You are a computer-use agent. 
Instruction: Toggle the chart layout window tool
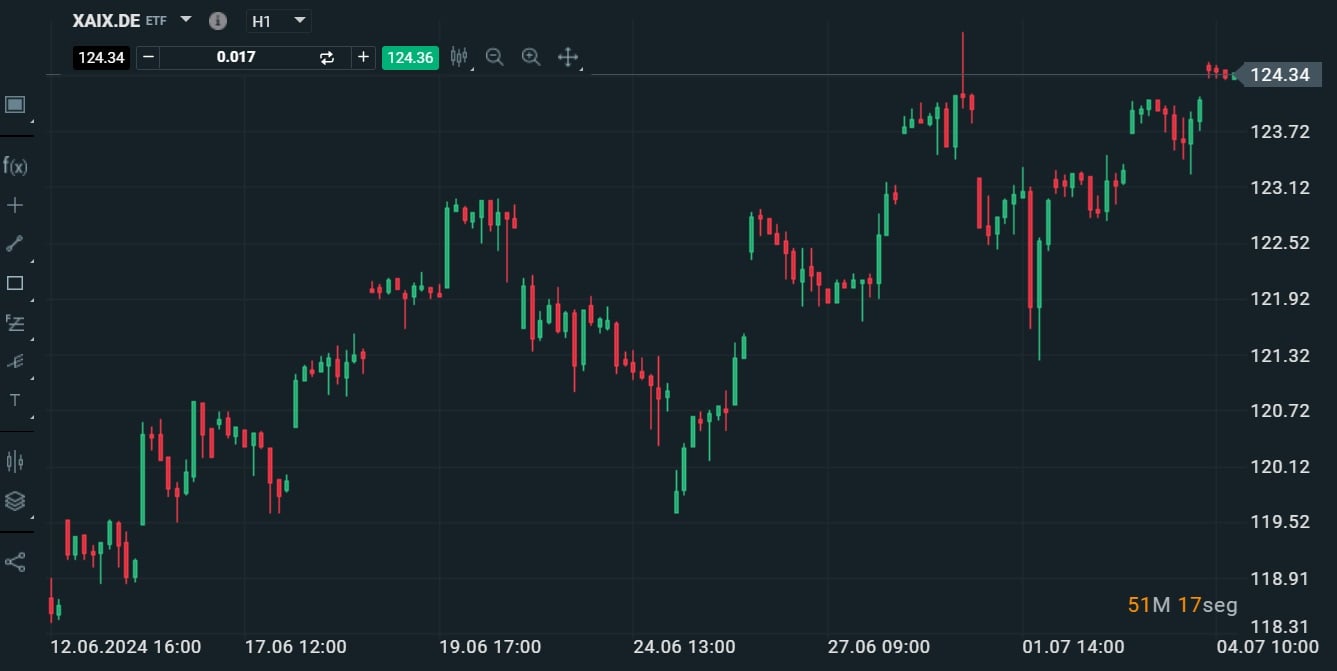point(15,104)
